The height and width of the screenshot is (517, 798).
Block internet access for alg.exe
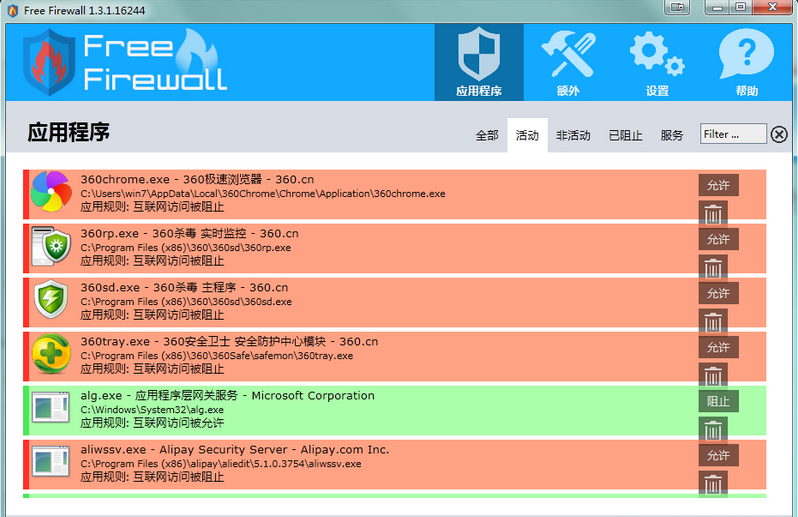tap(718, 401)
